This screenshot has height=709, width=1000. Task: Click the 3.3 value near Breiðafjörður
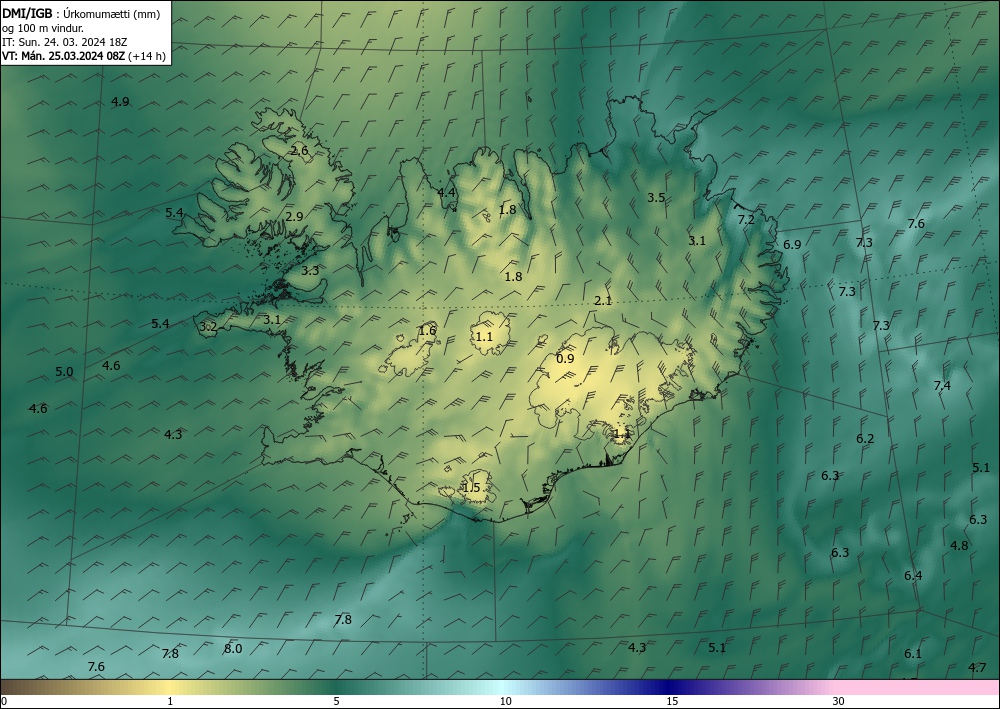(310, 270)
